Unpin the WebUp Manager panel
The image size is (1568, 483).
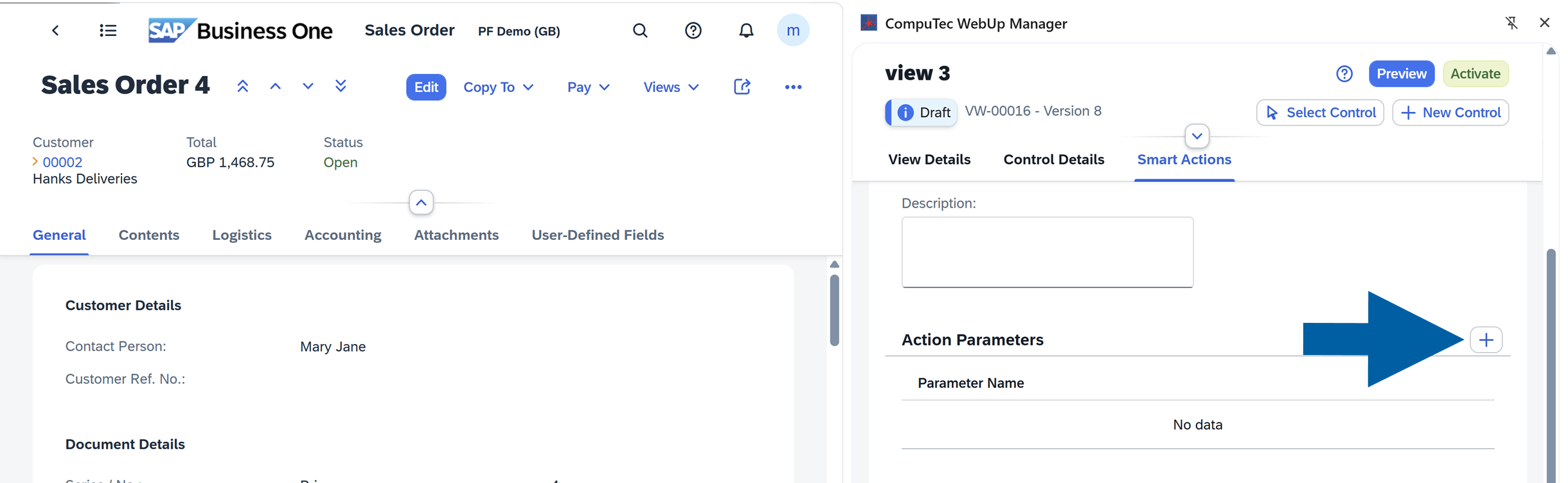coord(1511,23)
